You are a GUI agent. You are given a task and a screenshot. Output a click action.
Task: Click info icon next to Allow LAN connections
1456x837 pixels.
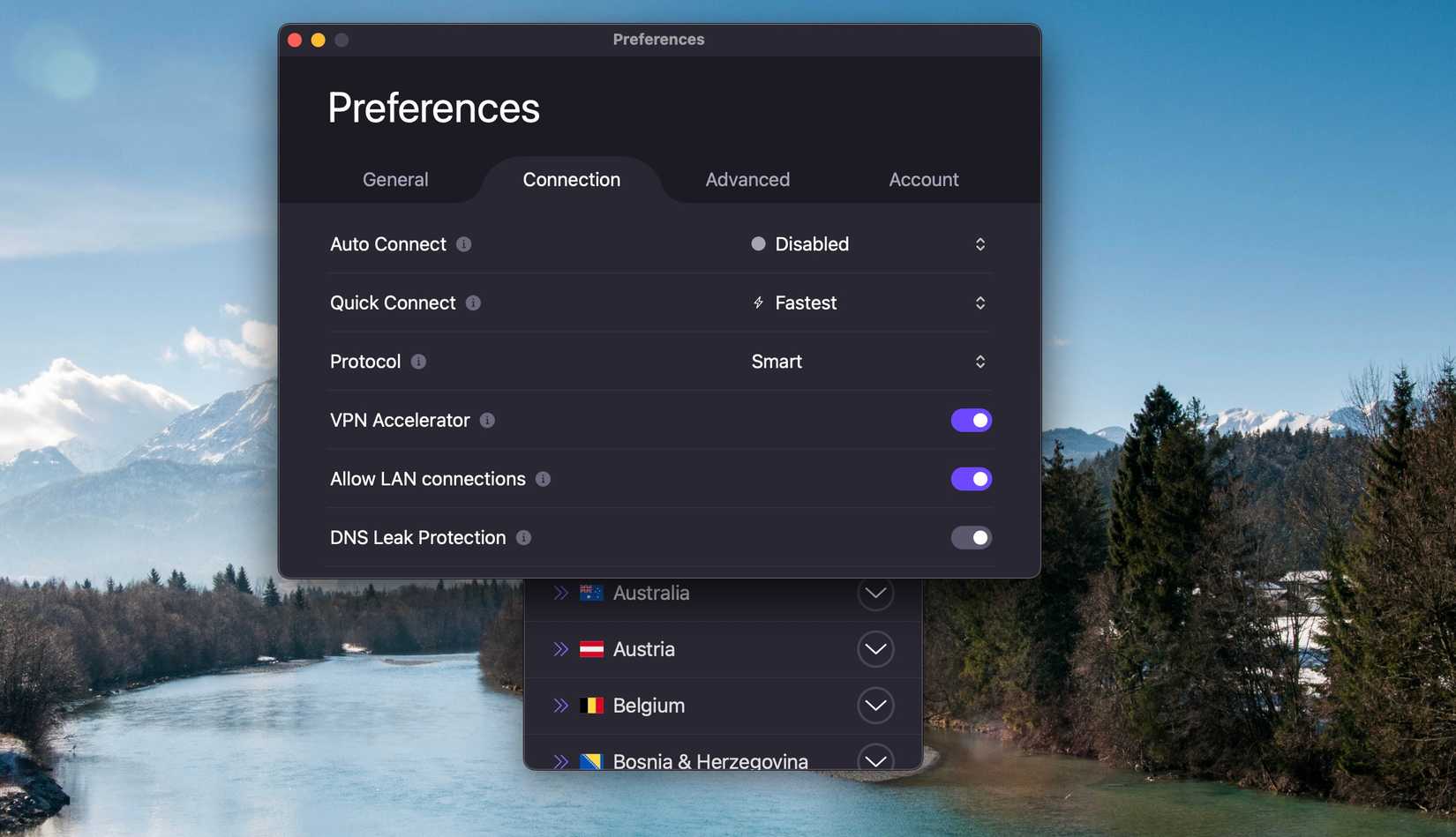(x=544, y=479)
